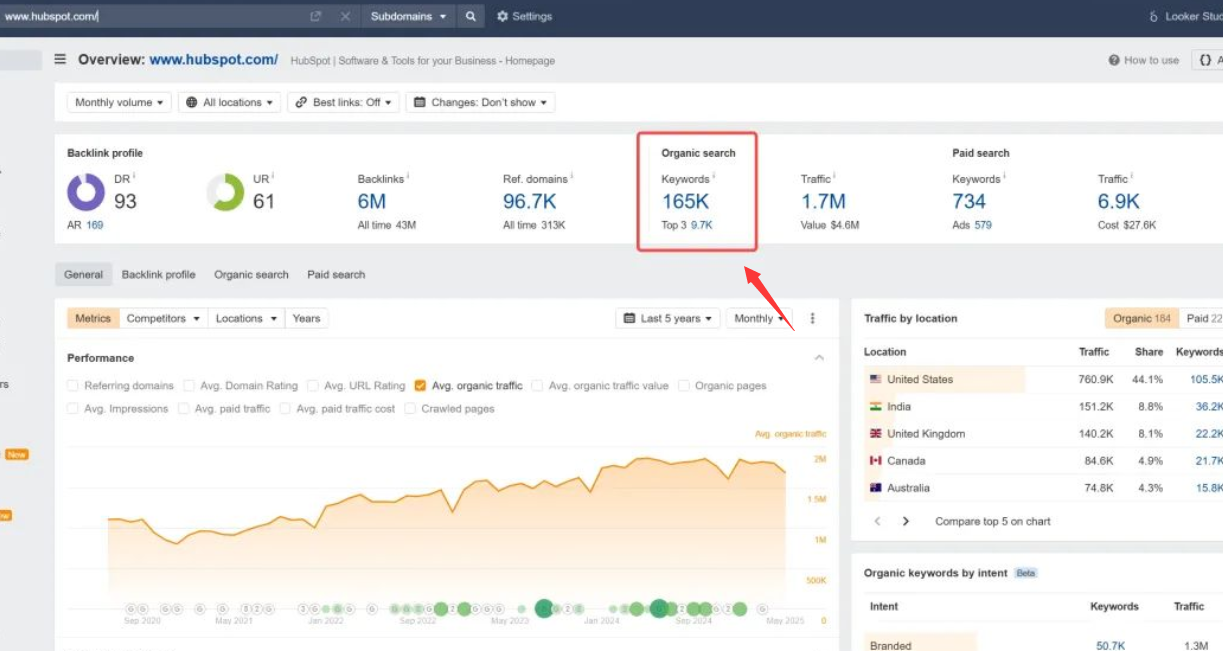The width and height of the screenshot is (1223, 651).
Task: Toggle Referring domains checkbox
Action: point(73,385)
